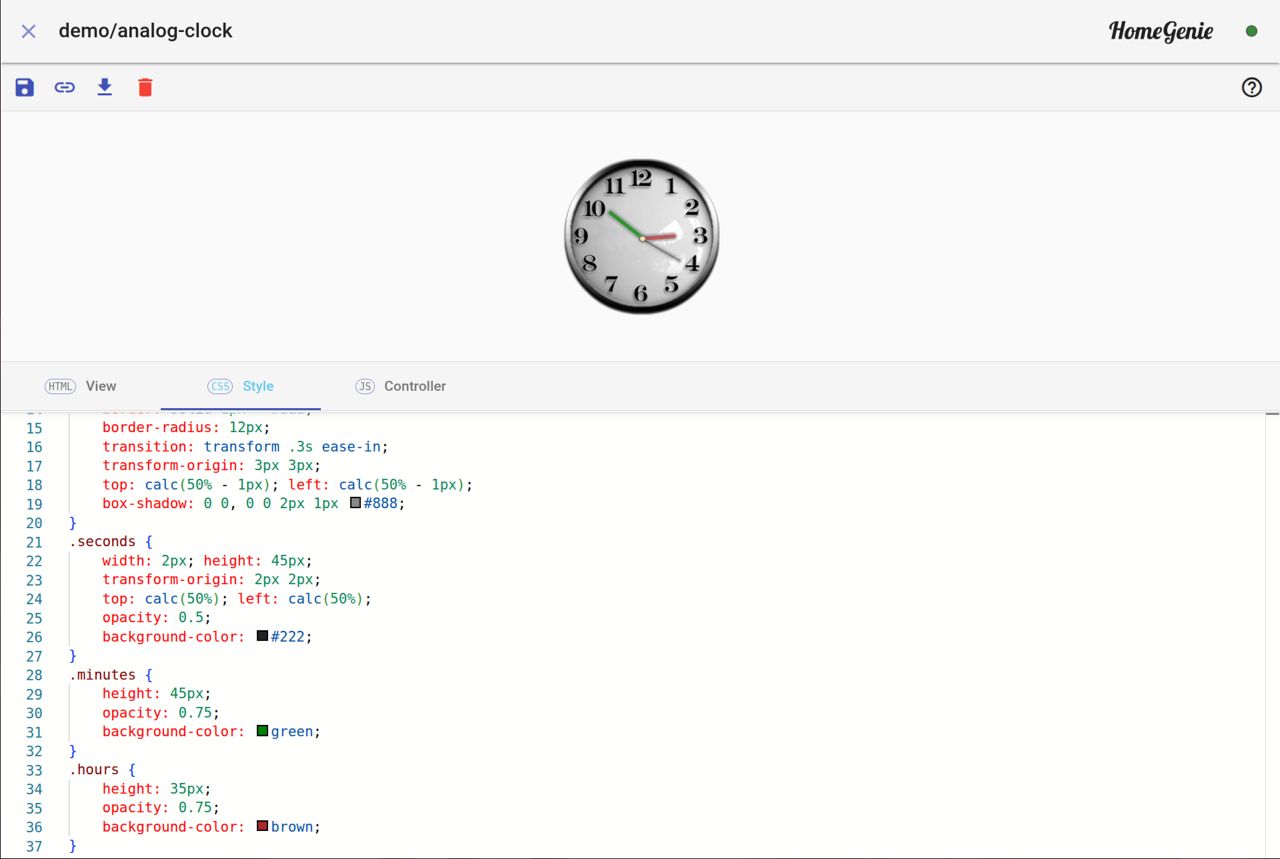Click the blue save icon
The image size is (1280, 859).
25,87
